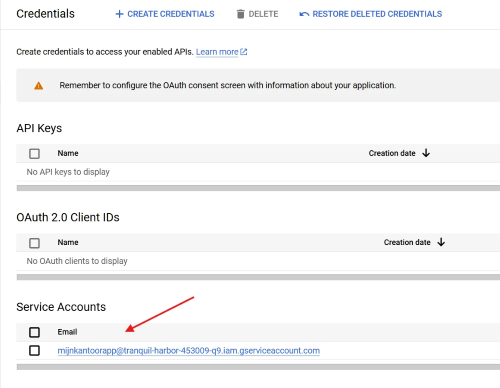Tick checkbox for mijnkantoorapp service account
This screenshot has height=388, width=500.
click(34, 351)
